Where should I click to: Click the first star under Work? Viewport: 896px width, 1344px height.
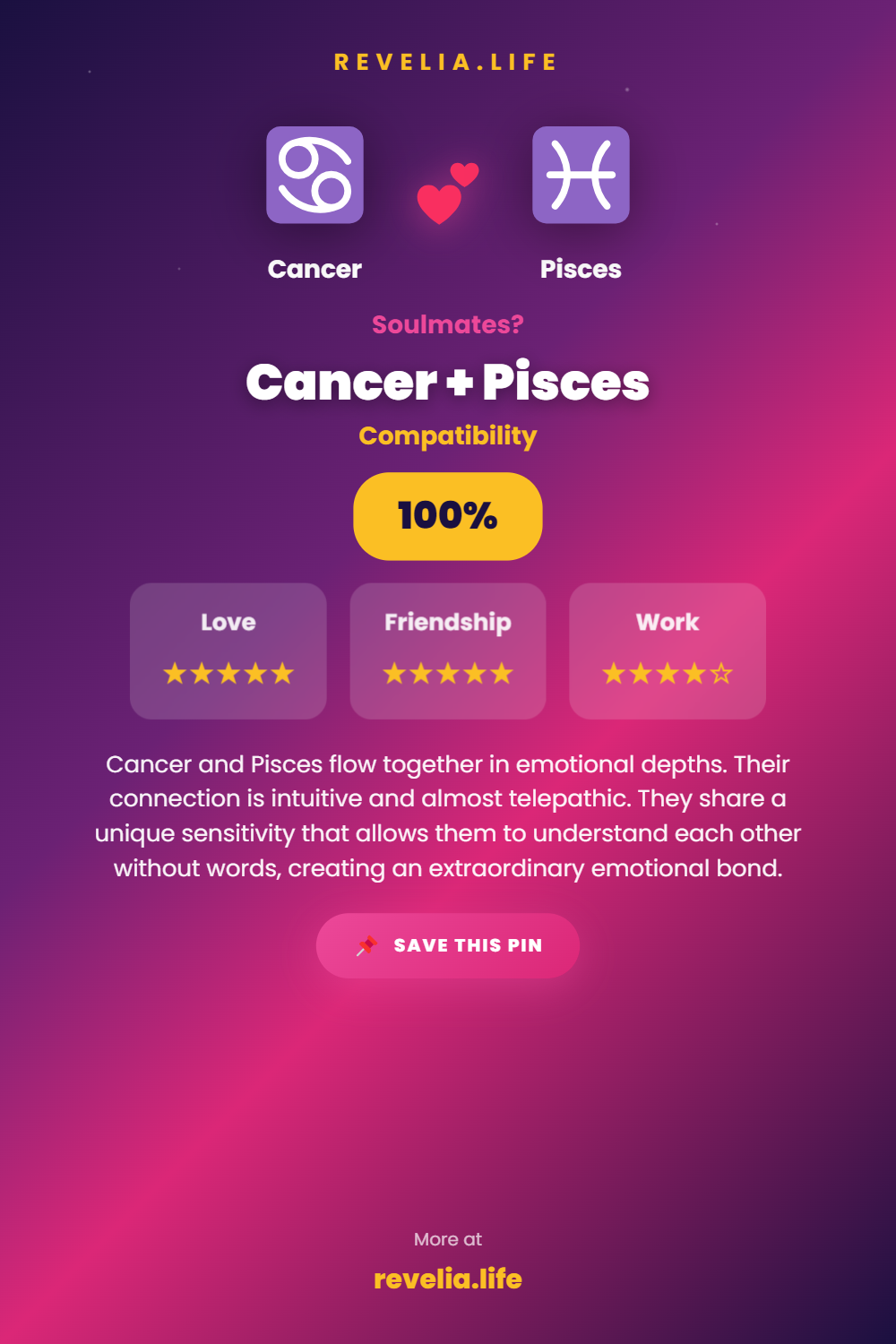pyautogui.click(x=614, y=674)
